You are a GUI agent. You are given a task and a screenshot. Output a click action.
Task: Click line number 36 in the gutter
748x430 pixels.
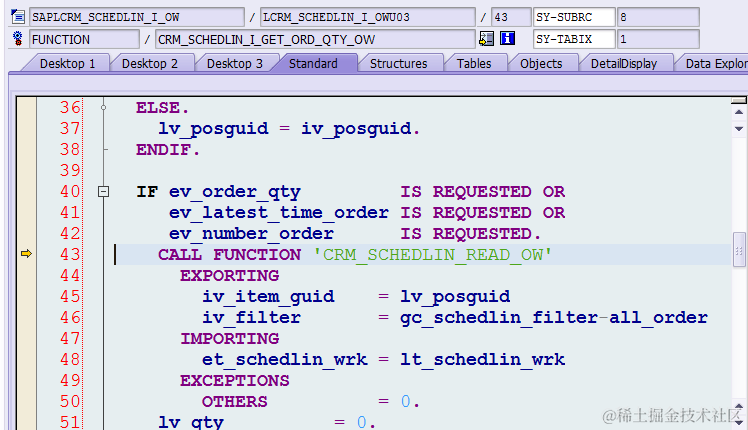[70, 107]
